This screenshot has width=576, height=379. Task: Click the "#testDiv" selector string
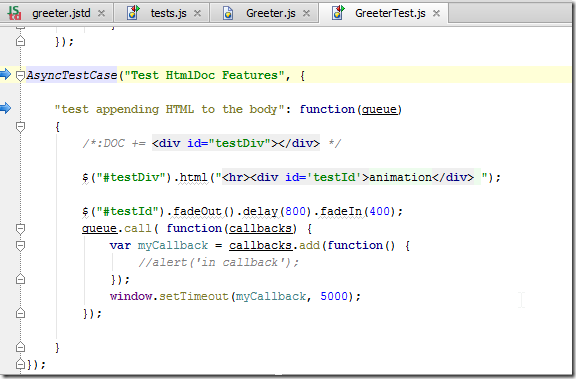pos(131,177)
